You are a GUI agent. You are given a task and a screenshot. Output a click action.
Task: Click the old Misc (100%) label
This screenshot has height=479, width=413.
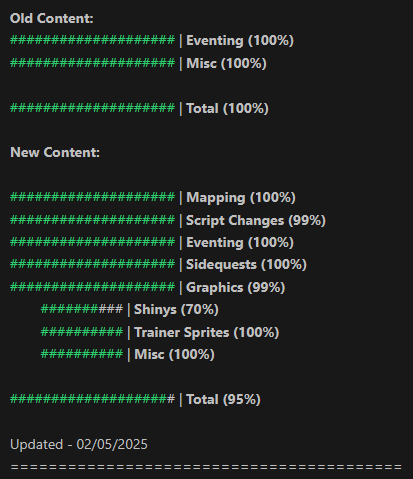[x=226, y=63]
